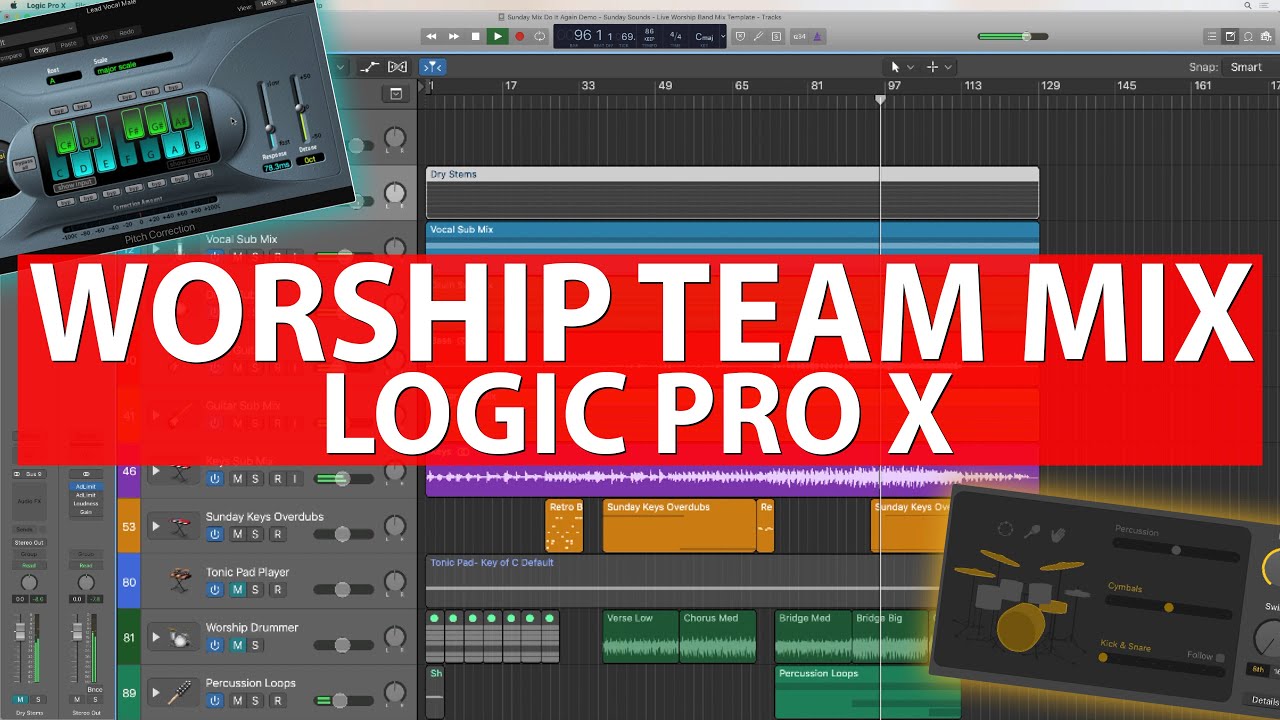Click the Bnce button on Stereo Out
The image size is (1280, 720).
pyautogui.click(x=95, y=690)
